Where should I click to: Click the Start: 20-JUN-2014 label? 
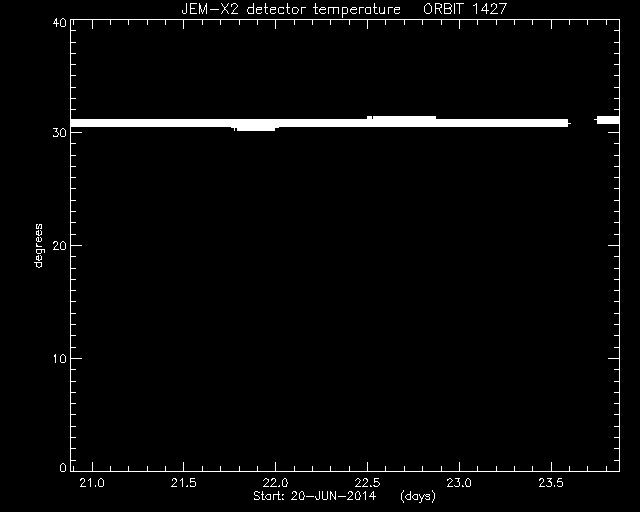pyautogui.click(x=314, y=496)
